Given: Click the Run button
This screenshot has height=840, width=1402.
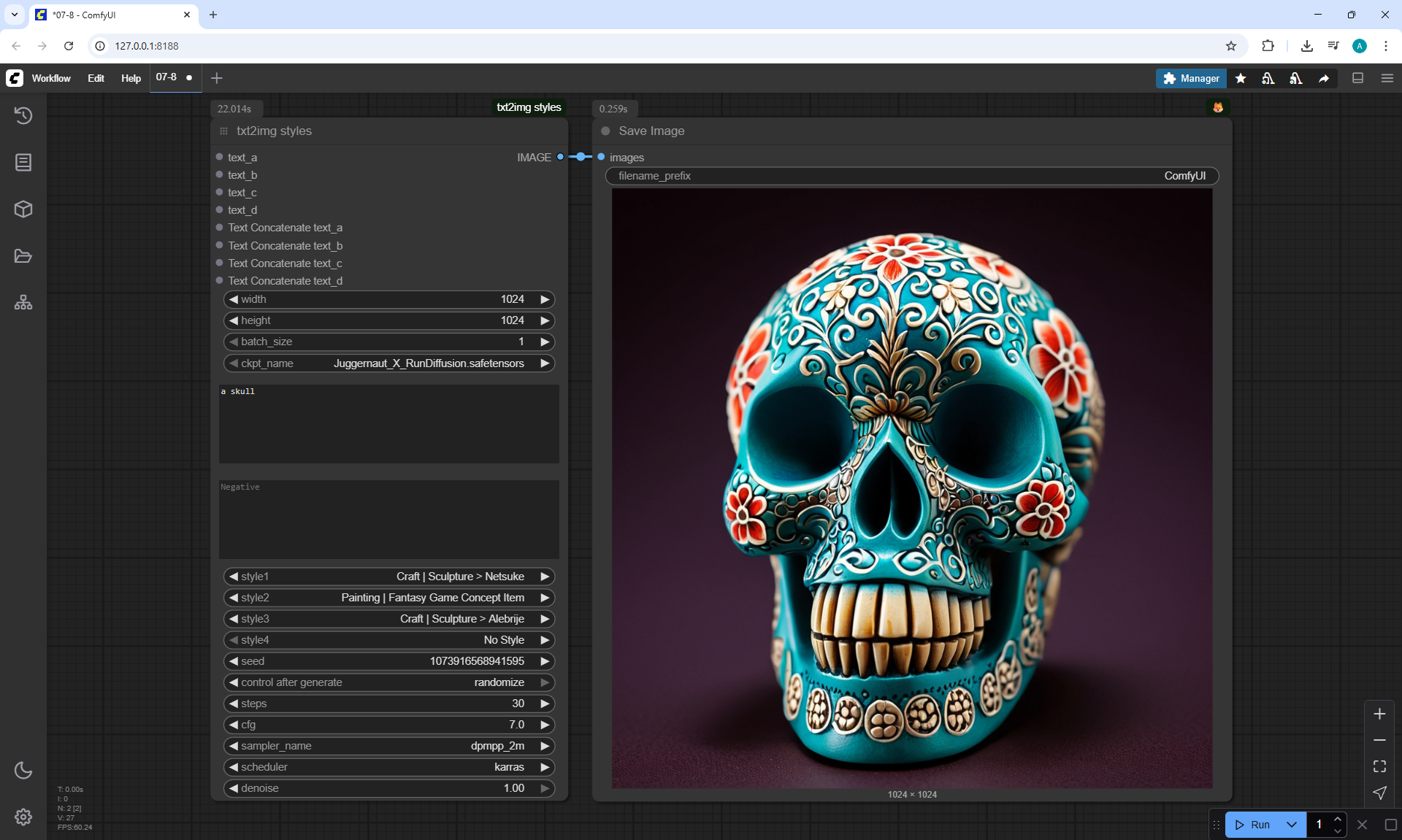Looking at the screenshot, I should pos(1253,825).
